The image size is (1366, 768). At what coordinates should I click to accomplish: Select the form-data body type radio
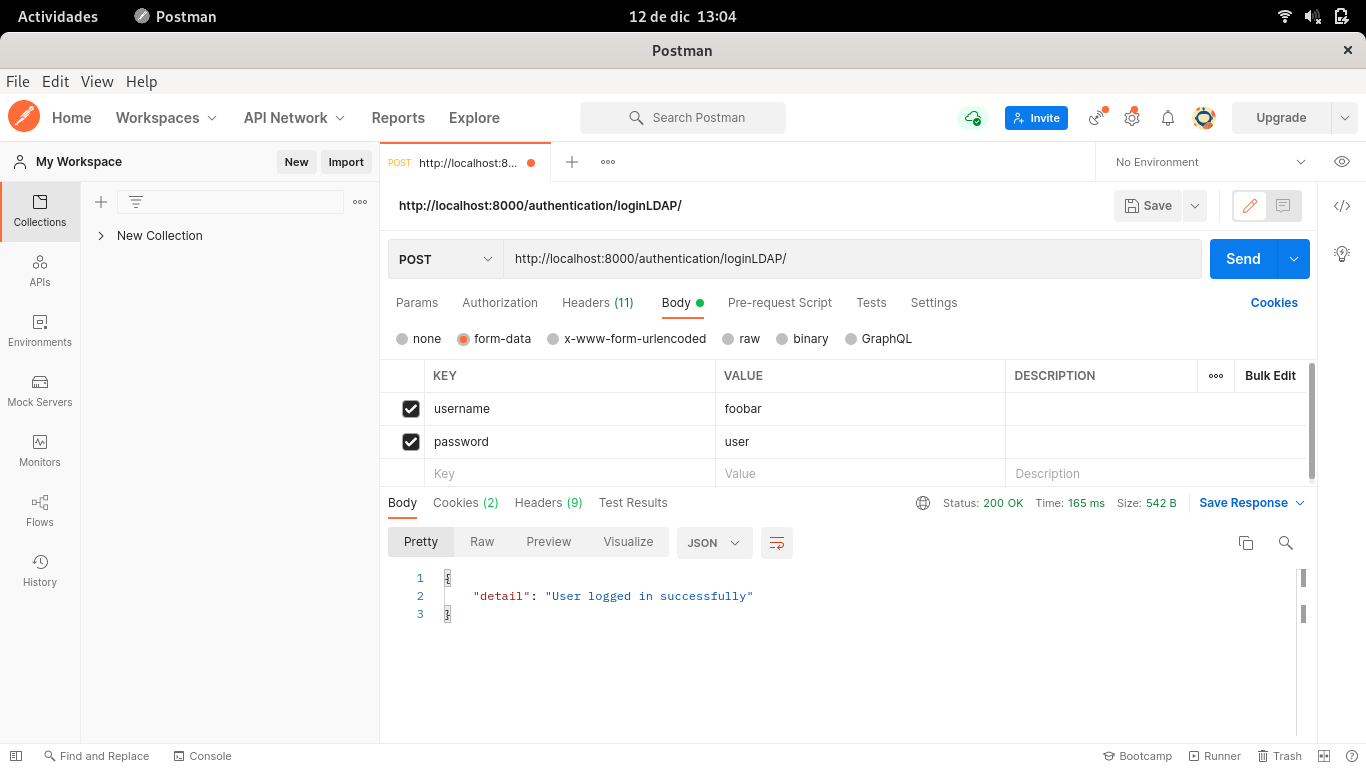click(x=463, y=339)
